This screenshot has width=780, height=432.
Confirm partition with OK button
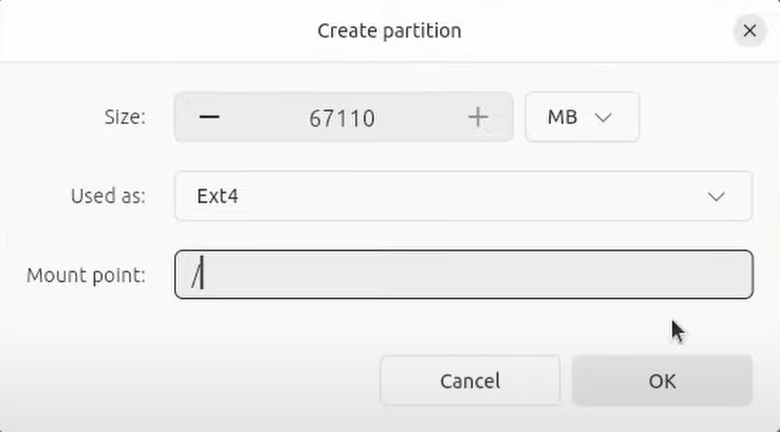pyautogui.click(x=661, y=381)
